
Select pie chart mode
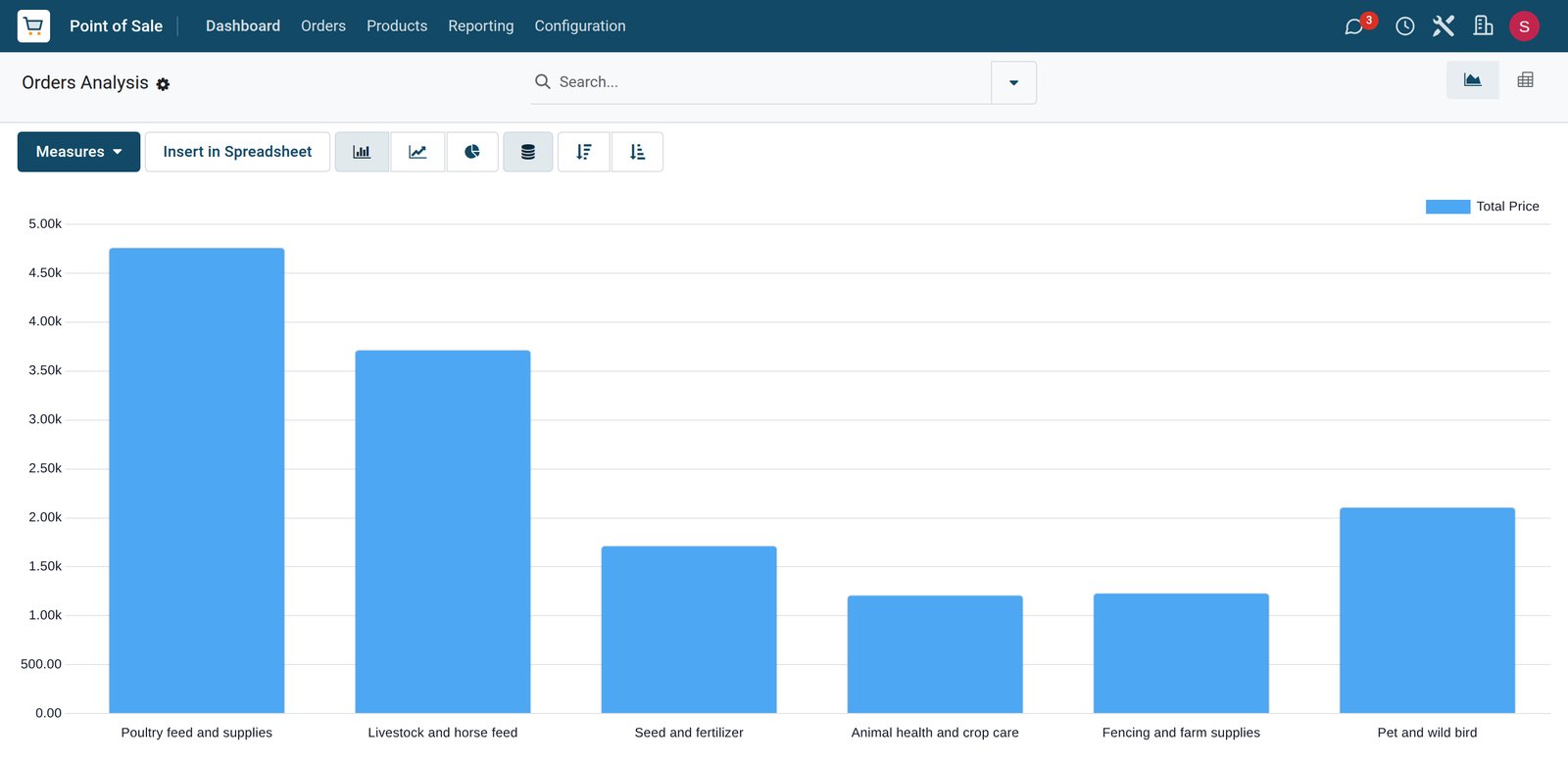472,152
